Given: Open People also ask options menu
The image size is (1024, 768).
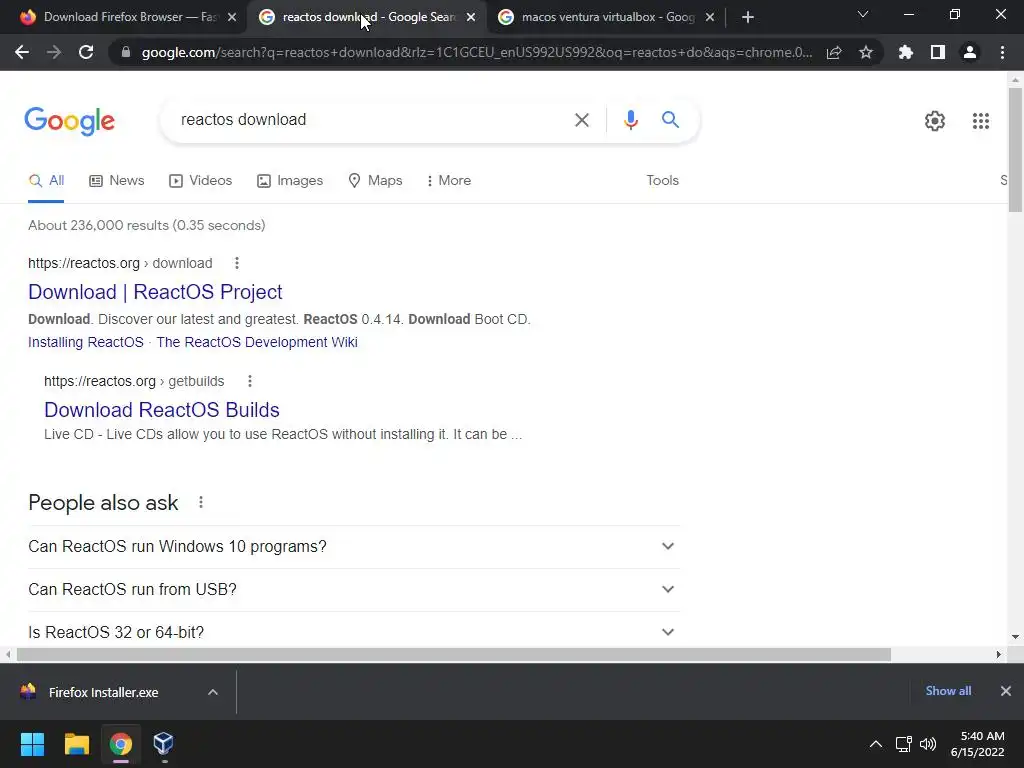Looking at the screenshot, I should coord(200,502).
